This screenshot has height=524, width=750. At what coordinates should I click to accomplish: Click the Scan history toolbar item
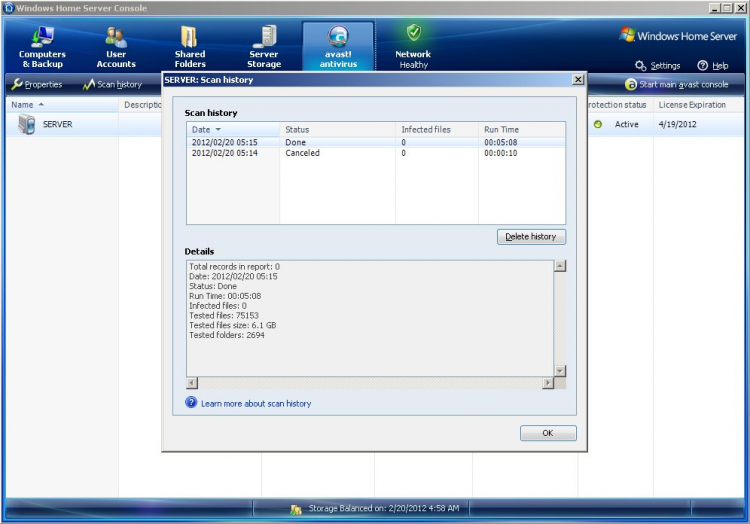(x=112, y=85)
